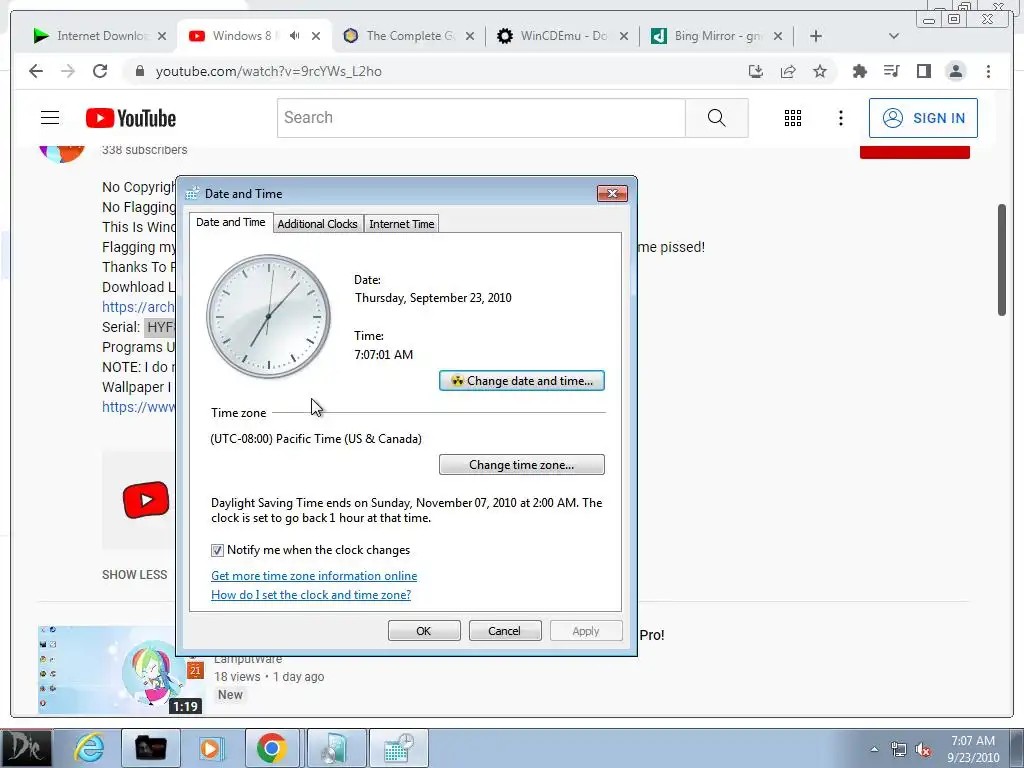
Task: Confirm the dialog with OK
Action: point(424,631)
